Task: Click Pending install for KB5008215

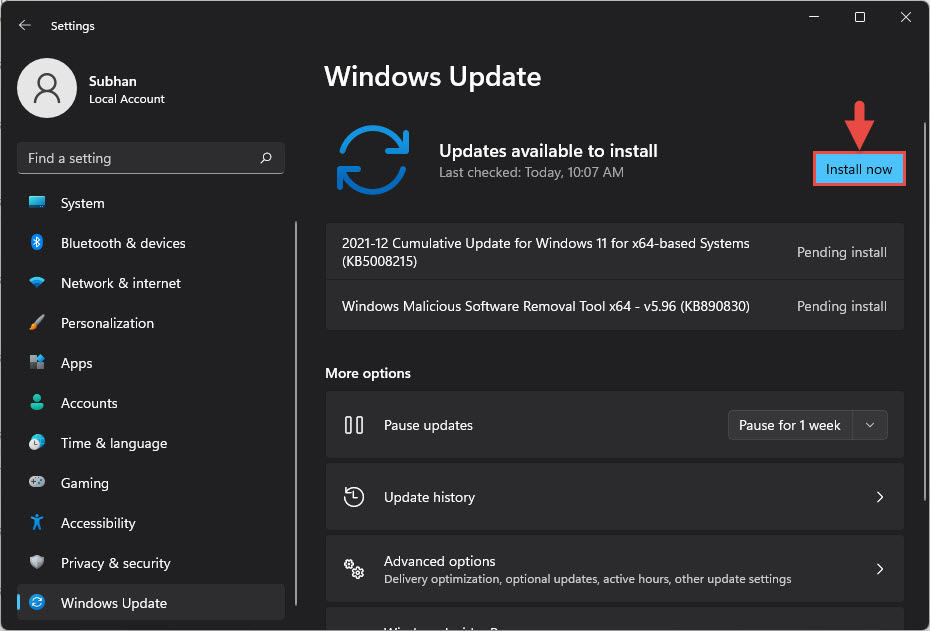Action: [842, 252]
